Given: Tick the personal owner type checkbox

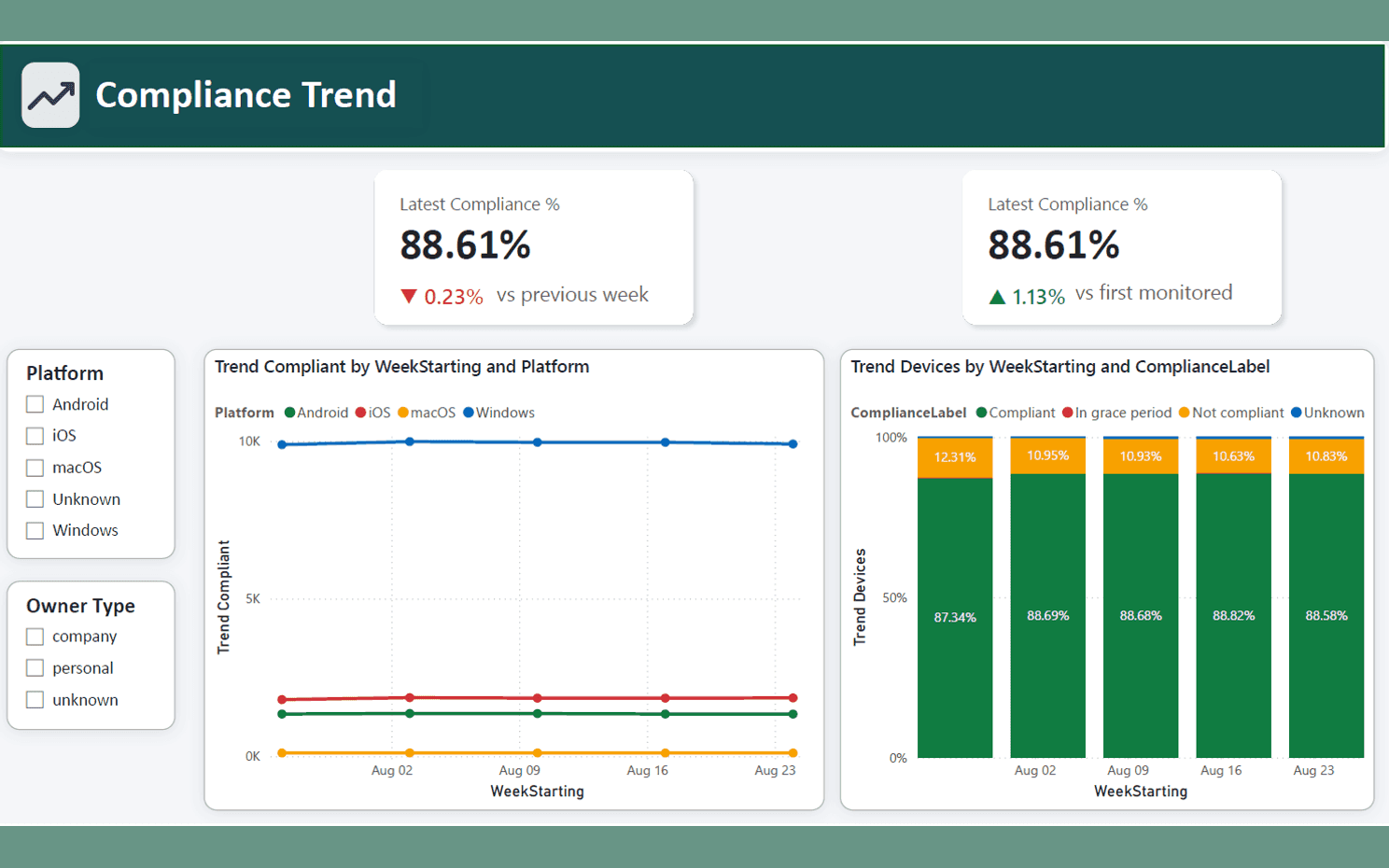Looking at the screenshot, I should 35,668.
